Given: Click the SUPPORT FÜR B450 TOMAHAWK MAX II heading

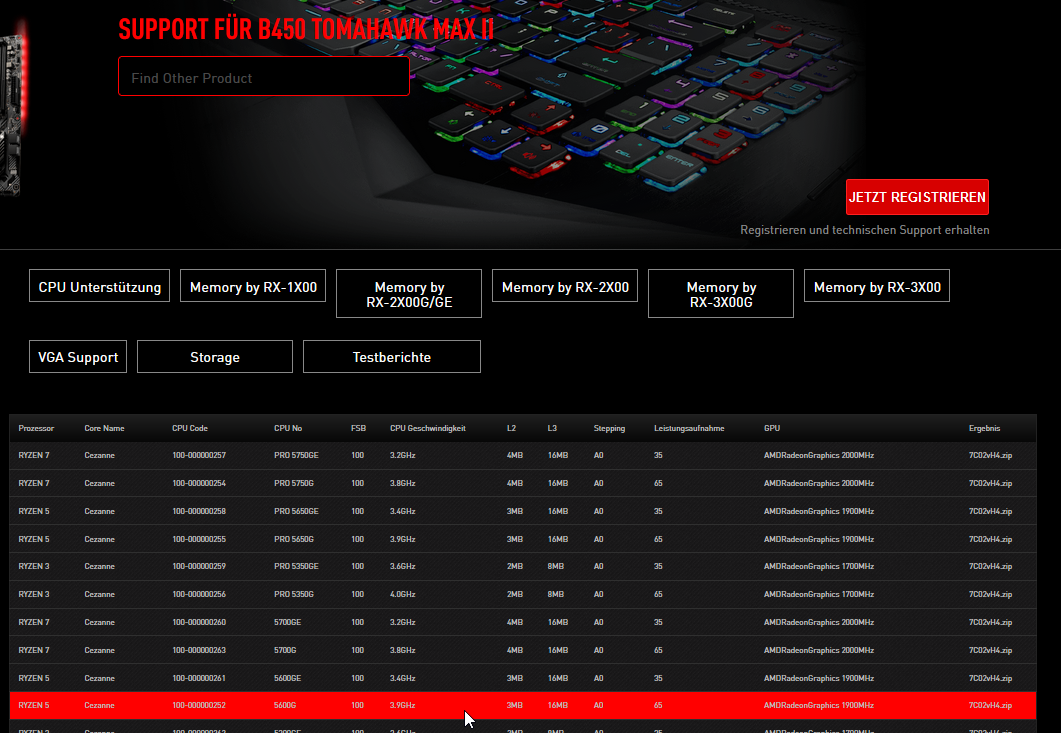Looking at the screenshot, I should click(306, 29).
